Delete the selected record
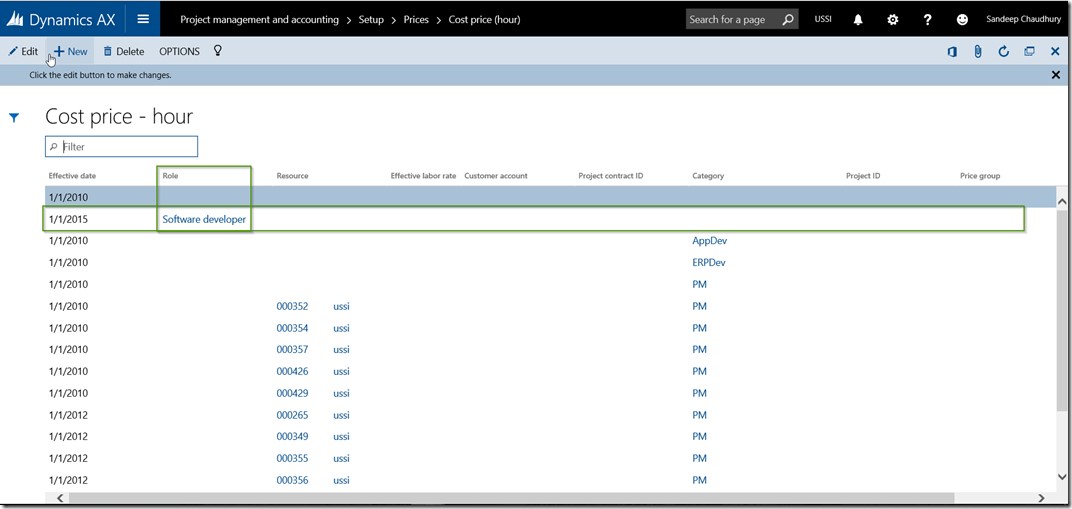The height and width of the screenshot is (509, 1072). (124, 51)
